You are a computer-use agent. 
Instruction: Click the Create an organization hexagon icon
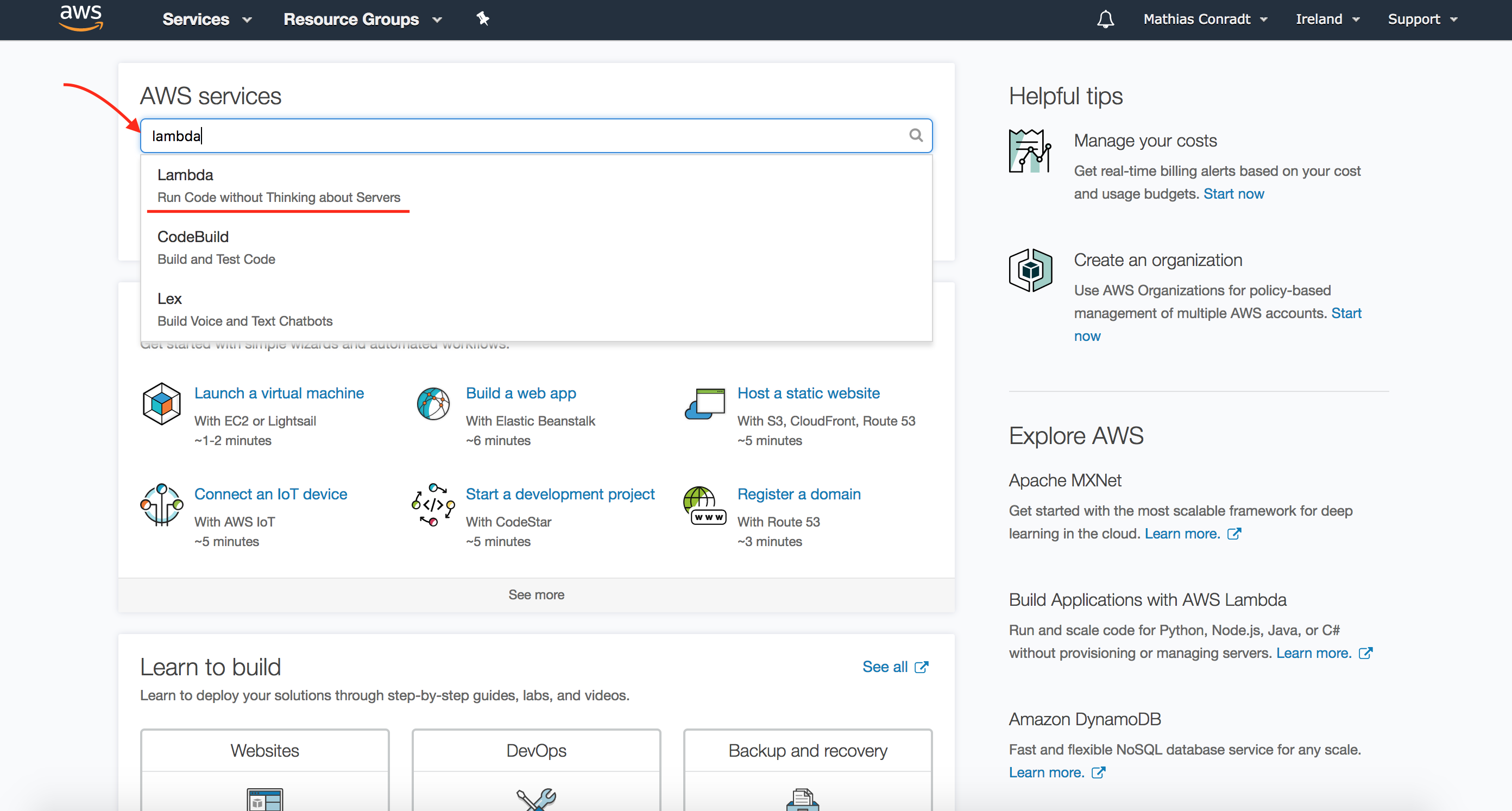(1030, 270)
